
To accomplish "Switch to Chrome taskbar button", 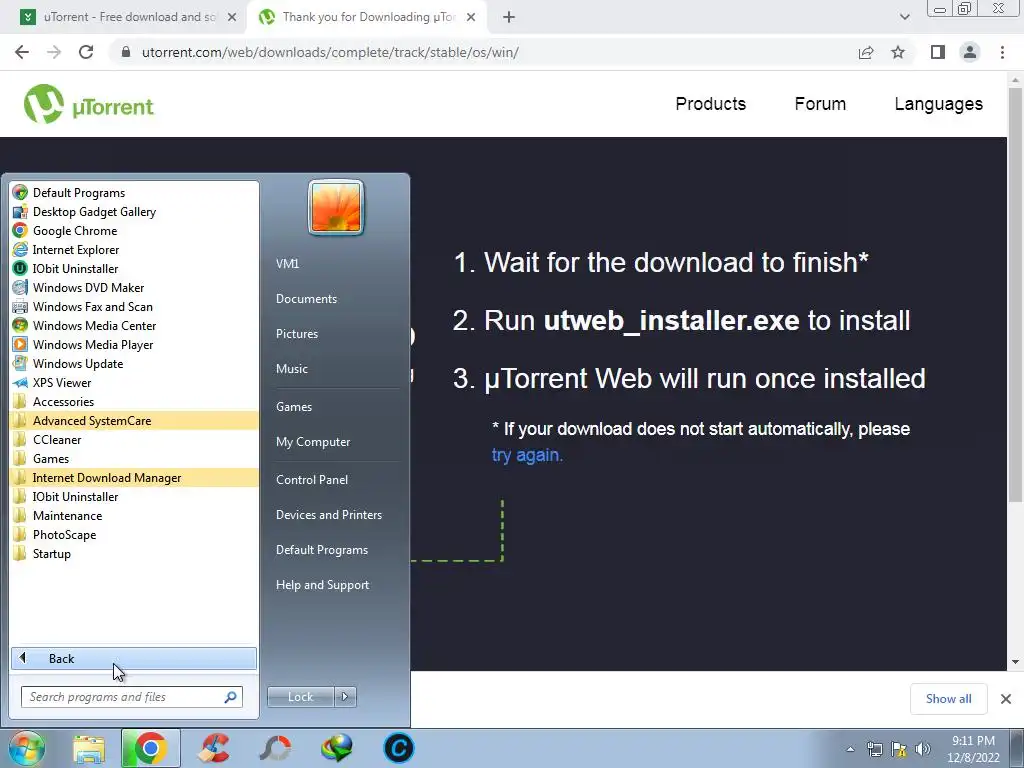I will pyautogui.click(x=150, y=748).
